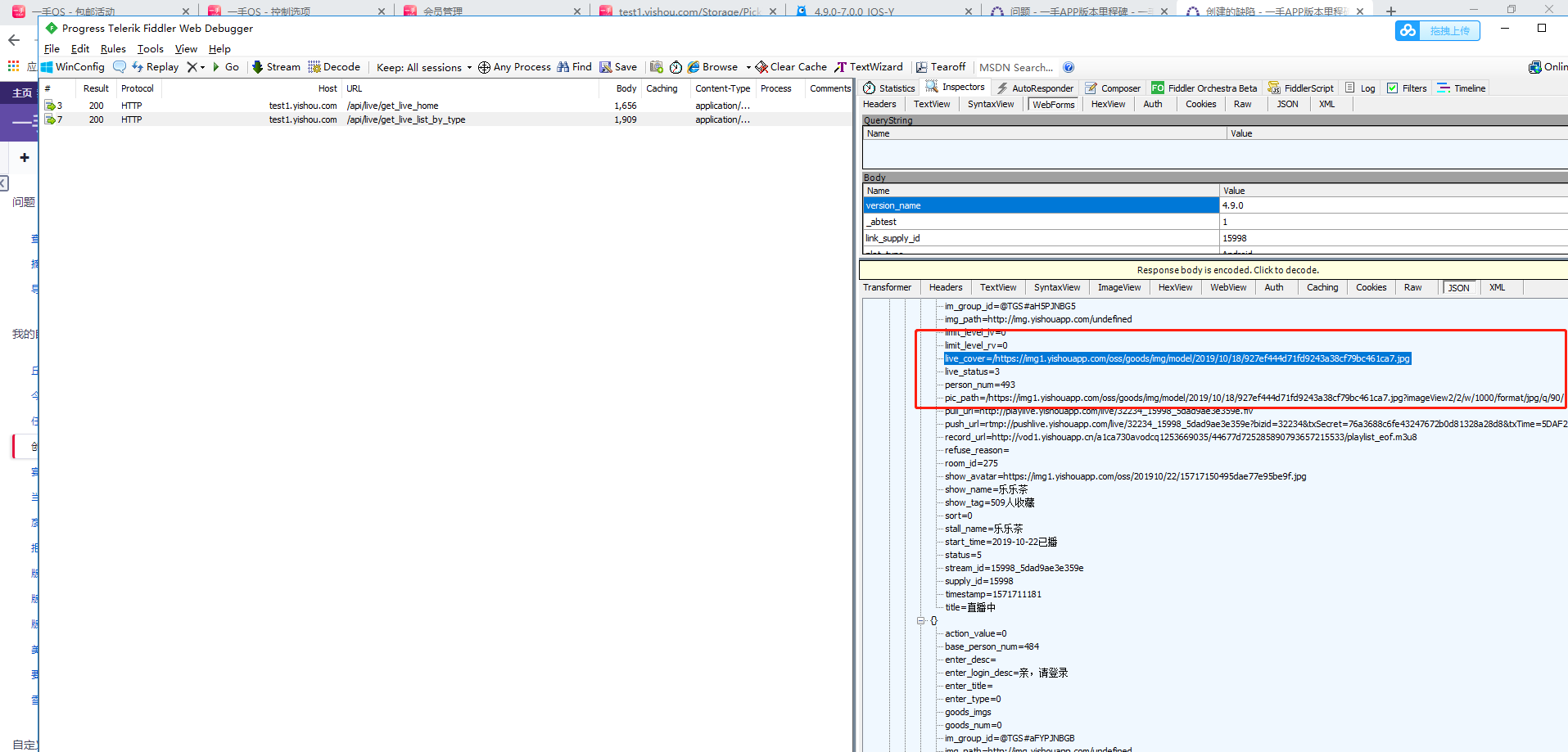
Task: Click the Remove X icon in toolbar
Action: coord(192,67)
